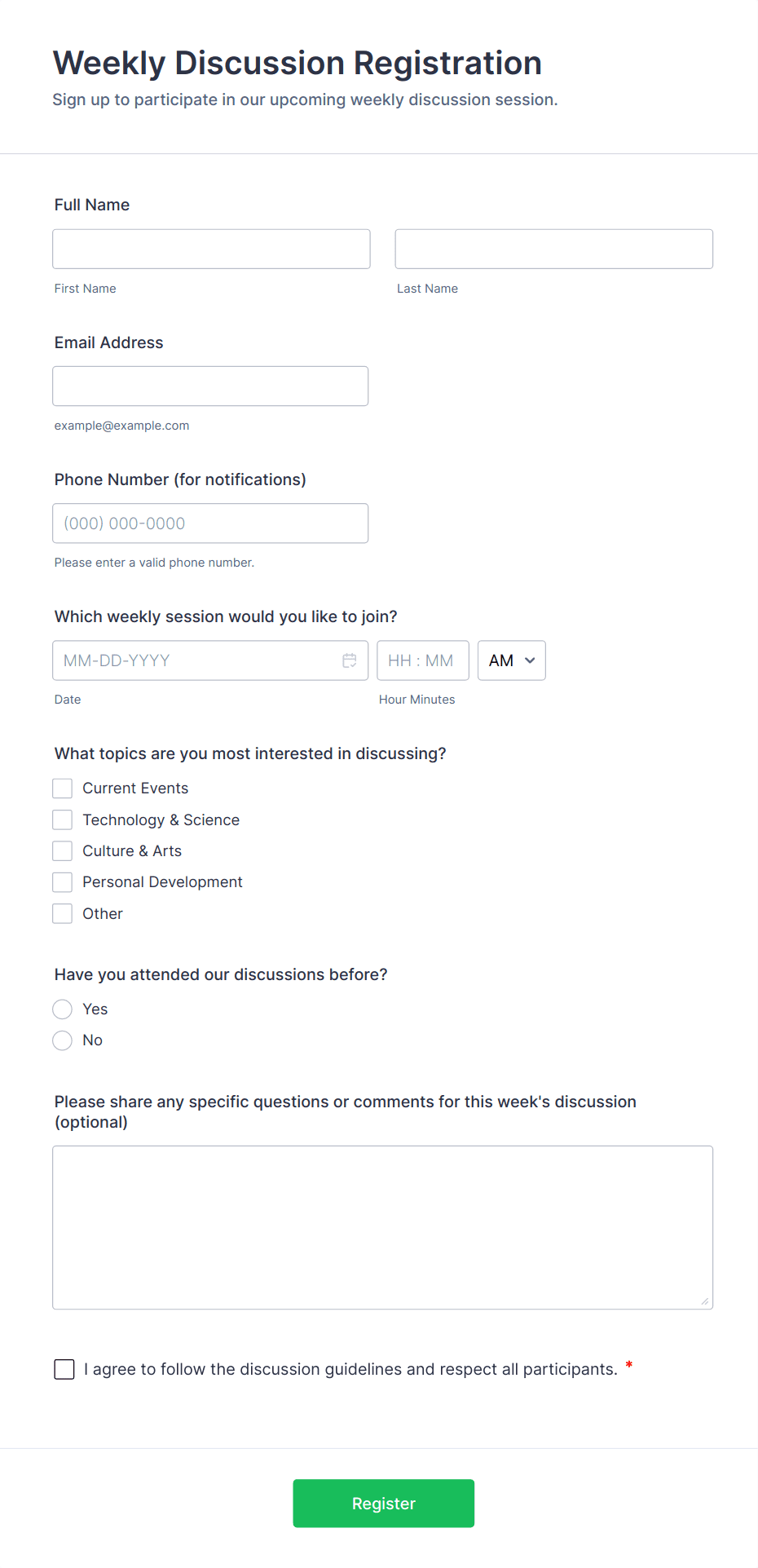Screen dimensions: 758x1568
Task: Select Yes for attended before
Action: click(63, 1009)
